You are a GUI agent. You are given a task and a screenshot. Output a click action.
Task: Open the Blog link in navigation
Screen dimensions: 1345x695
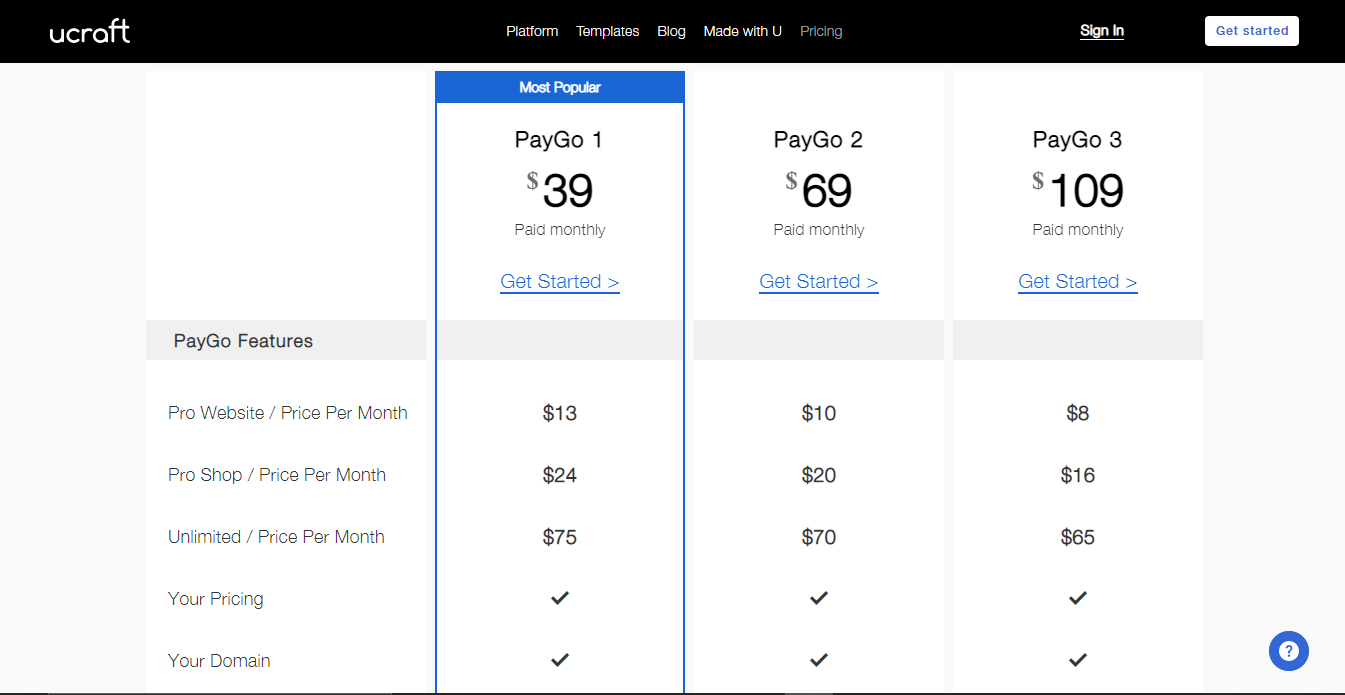(x=671, y=31)
